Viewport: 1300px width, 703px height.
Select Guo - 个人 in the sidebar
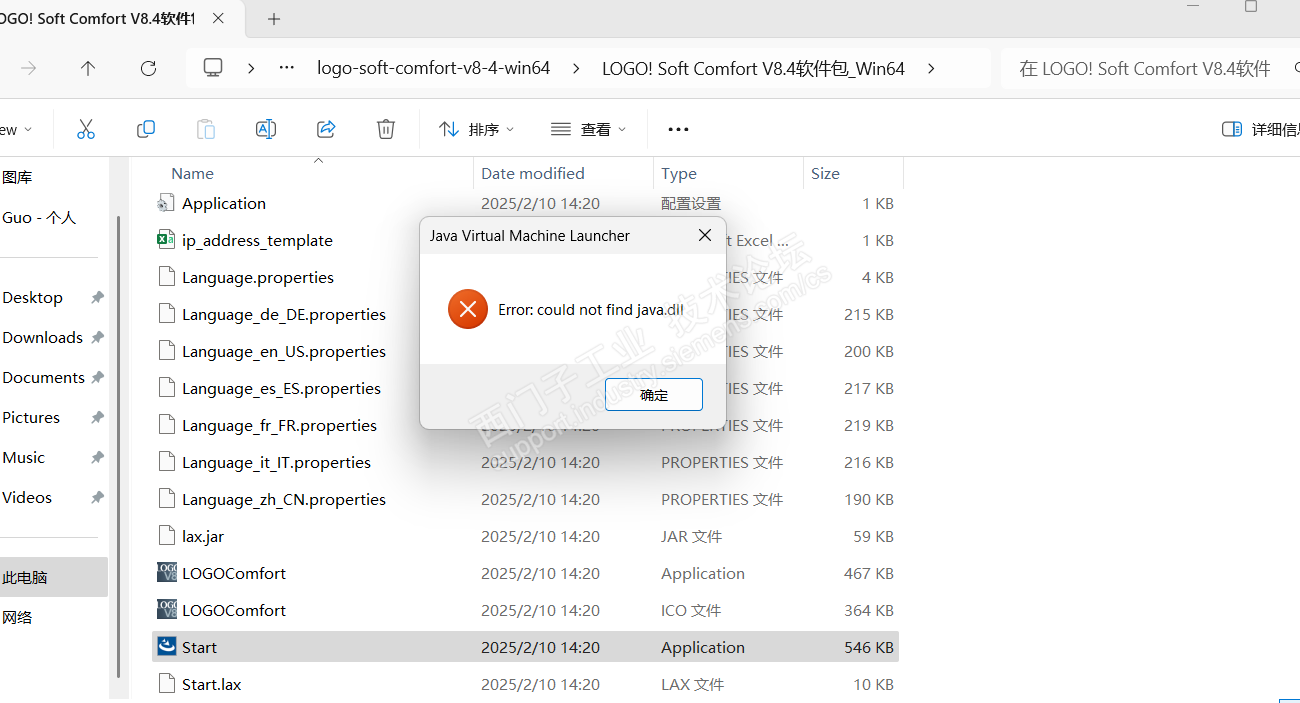click(x=39, y=217)
